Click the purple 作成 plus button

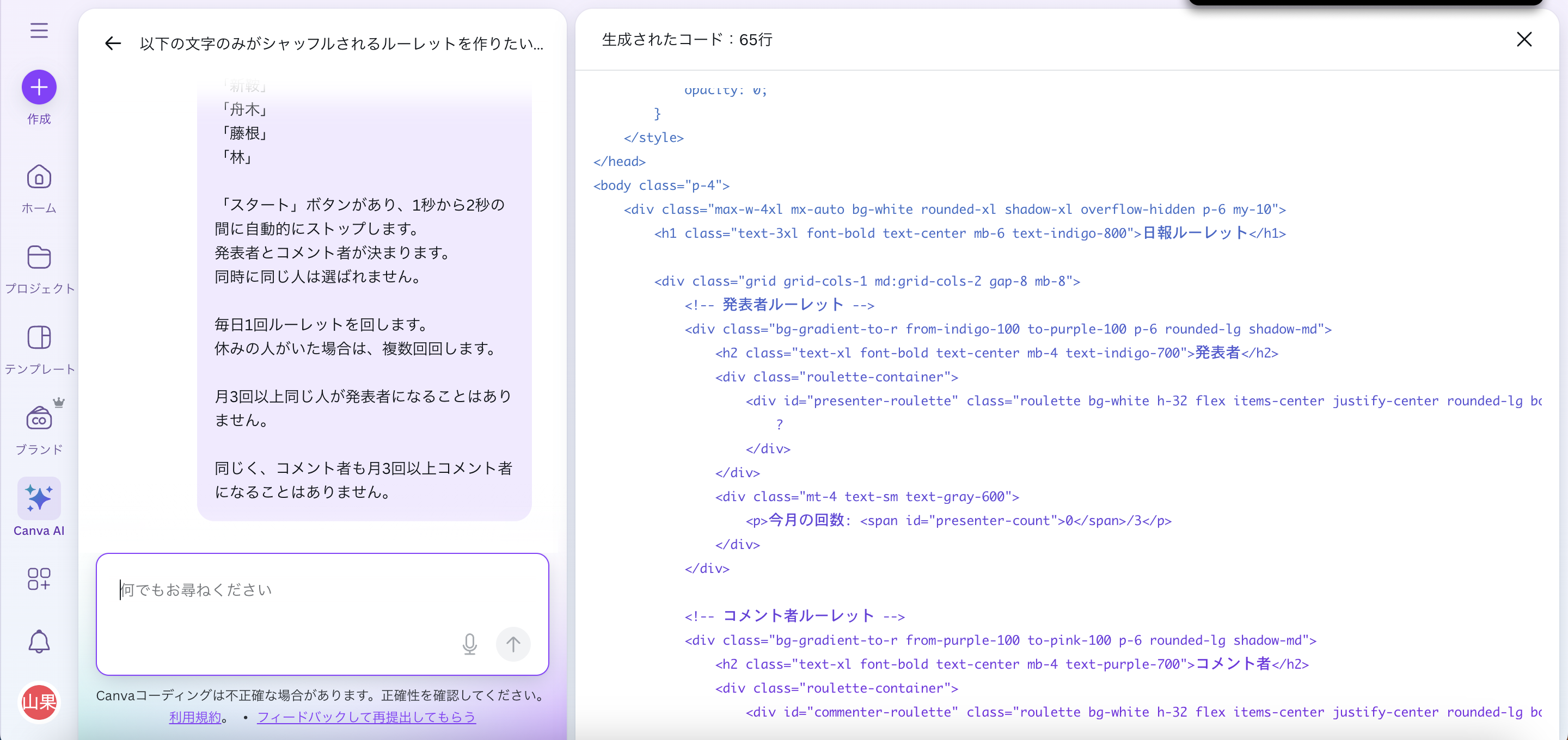click(x=39, y=87)
